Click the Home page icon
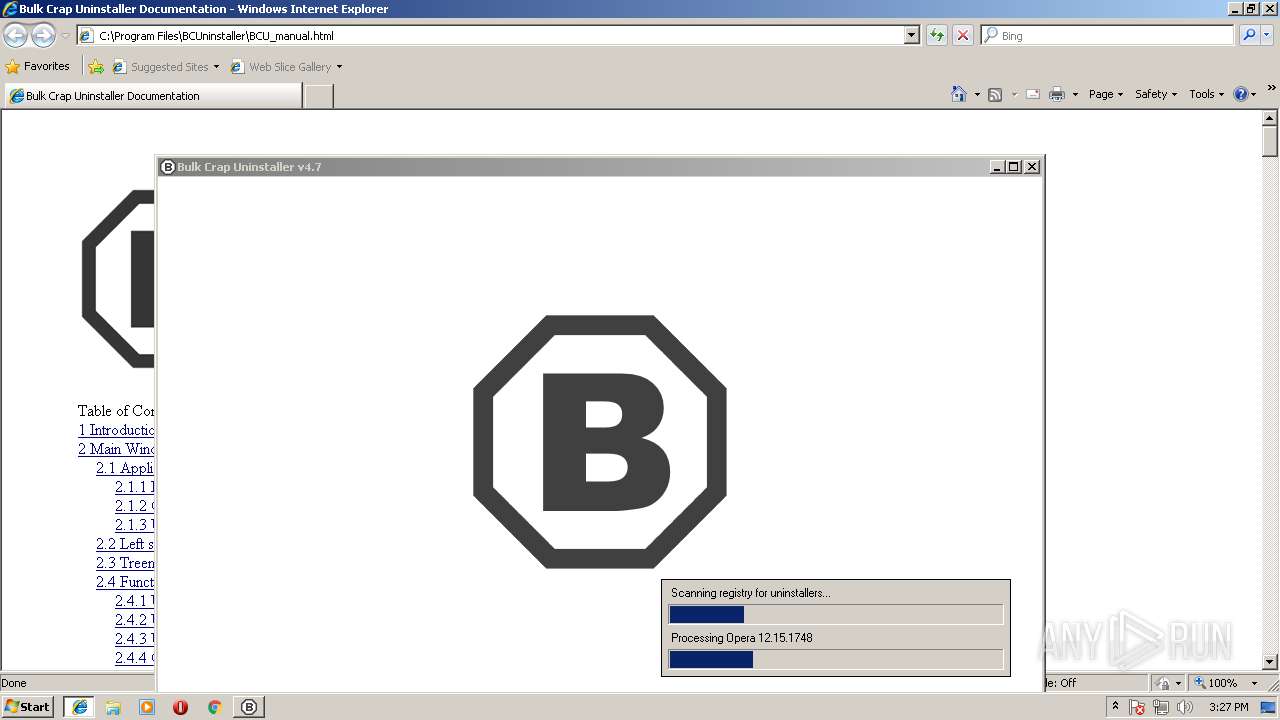1280x720 pixels. (x=959, y=94)
